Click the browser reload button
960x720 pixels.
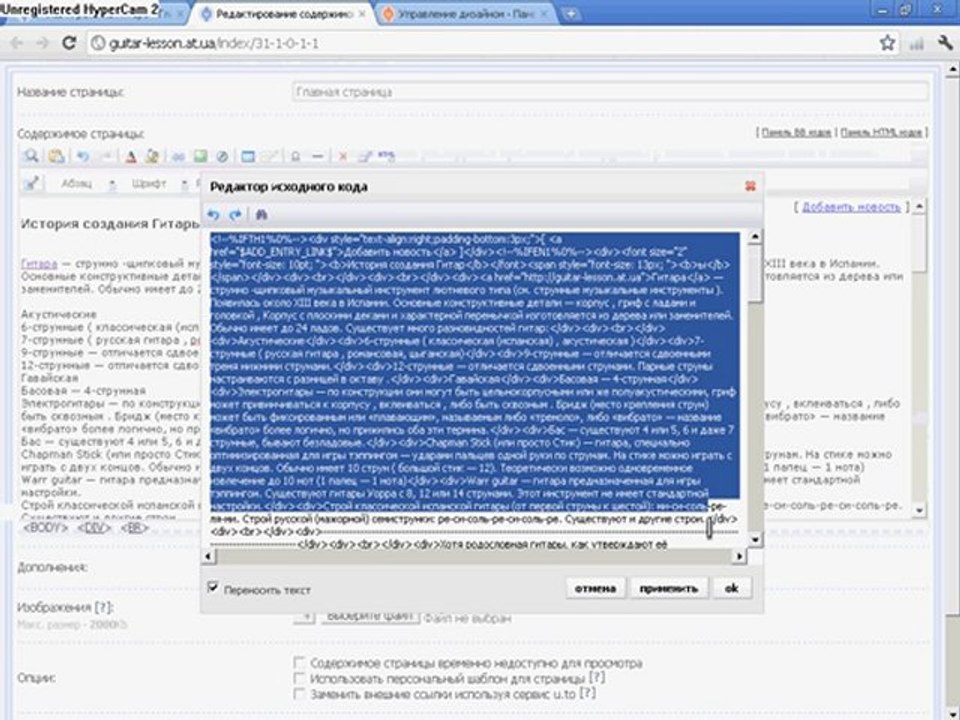[x=69, y=43]
